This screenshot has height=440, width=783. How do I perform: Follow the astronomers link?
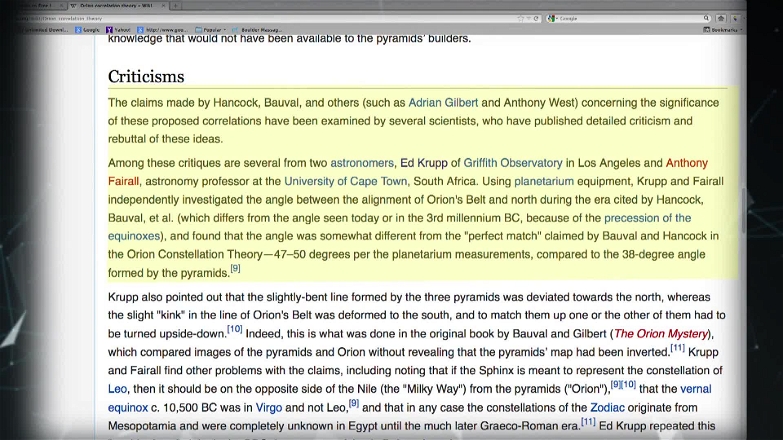click(x=362, y=163)
